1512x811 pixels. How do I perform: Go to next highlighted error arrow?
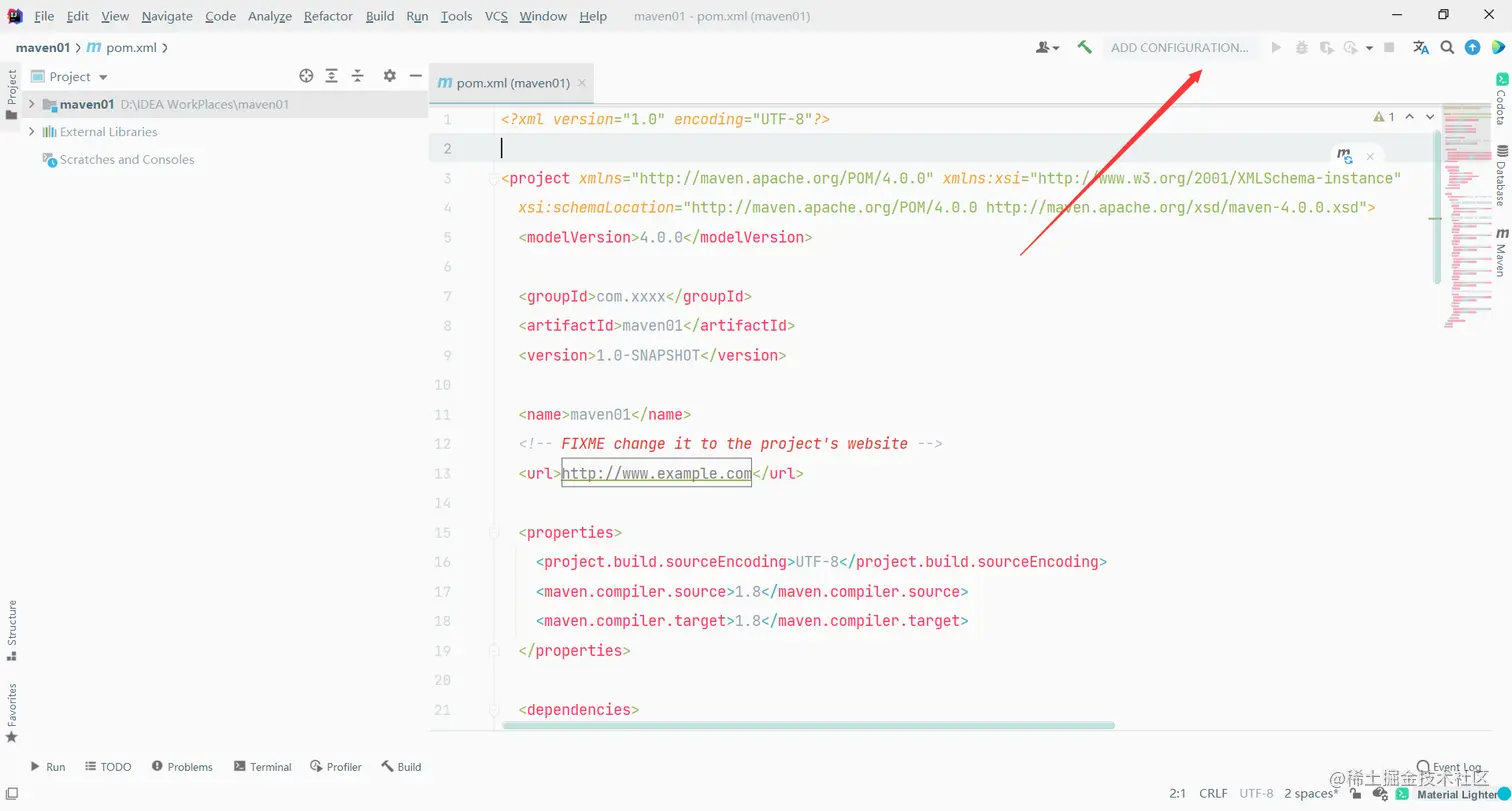(x=1430, y=117)
